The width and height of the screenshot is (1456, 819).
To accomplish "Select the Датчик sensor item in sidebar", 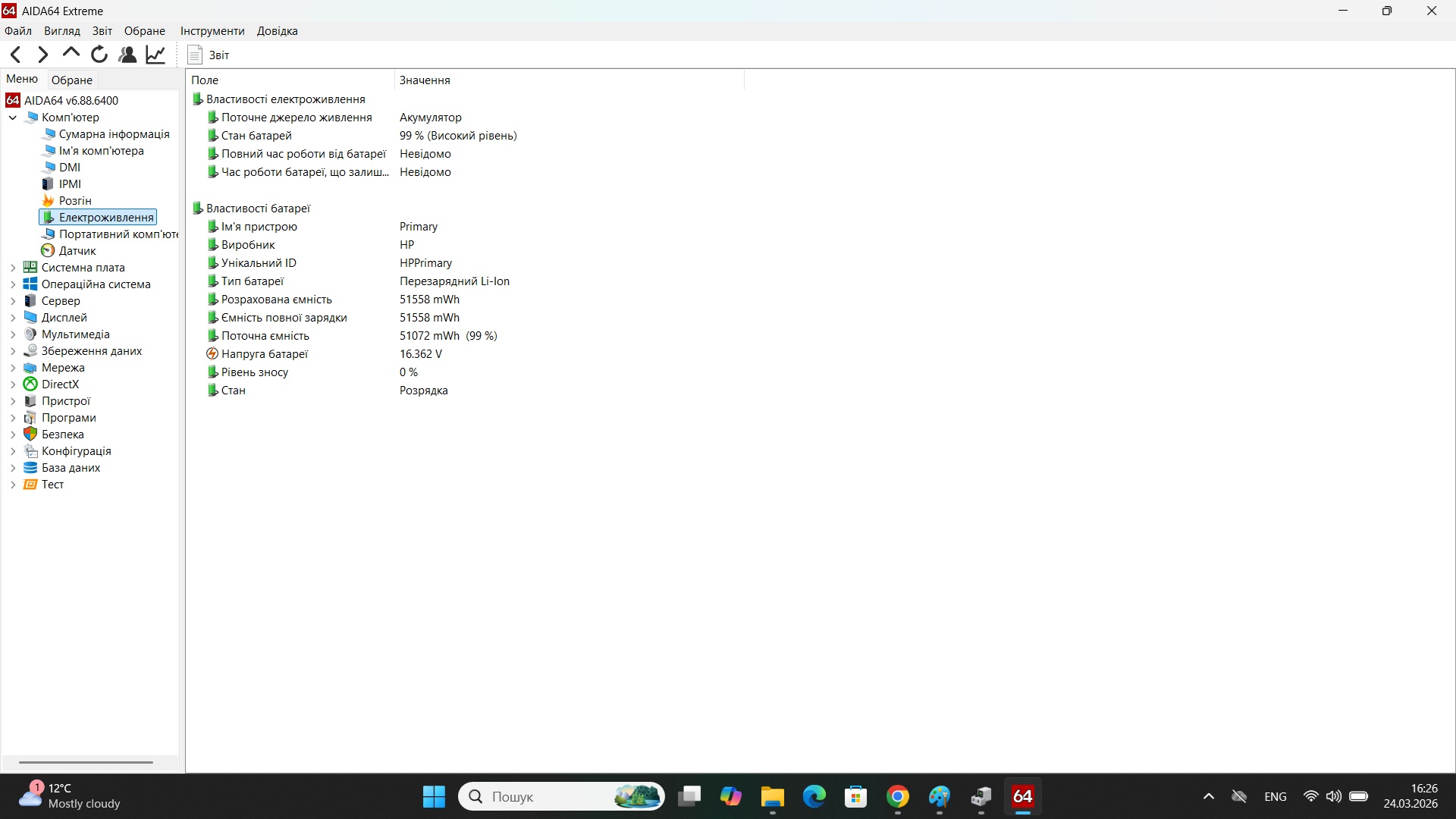I will pos(78,250).
